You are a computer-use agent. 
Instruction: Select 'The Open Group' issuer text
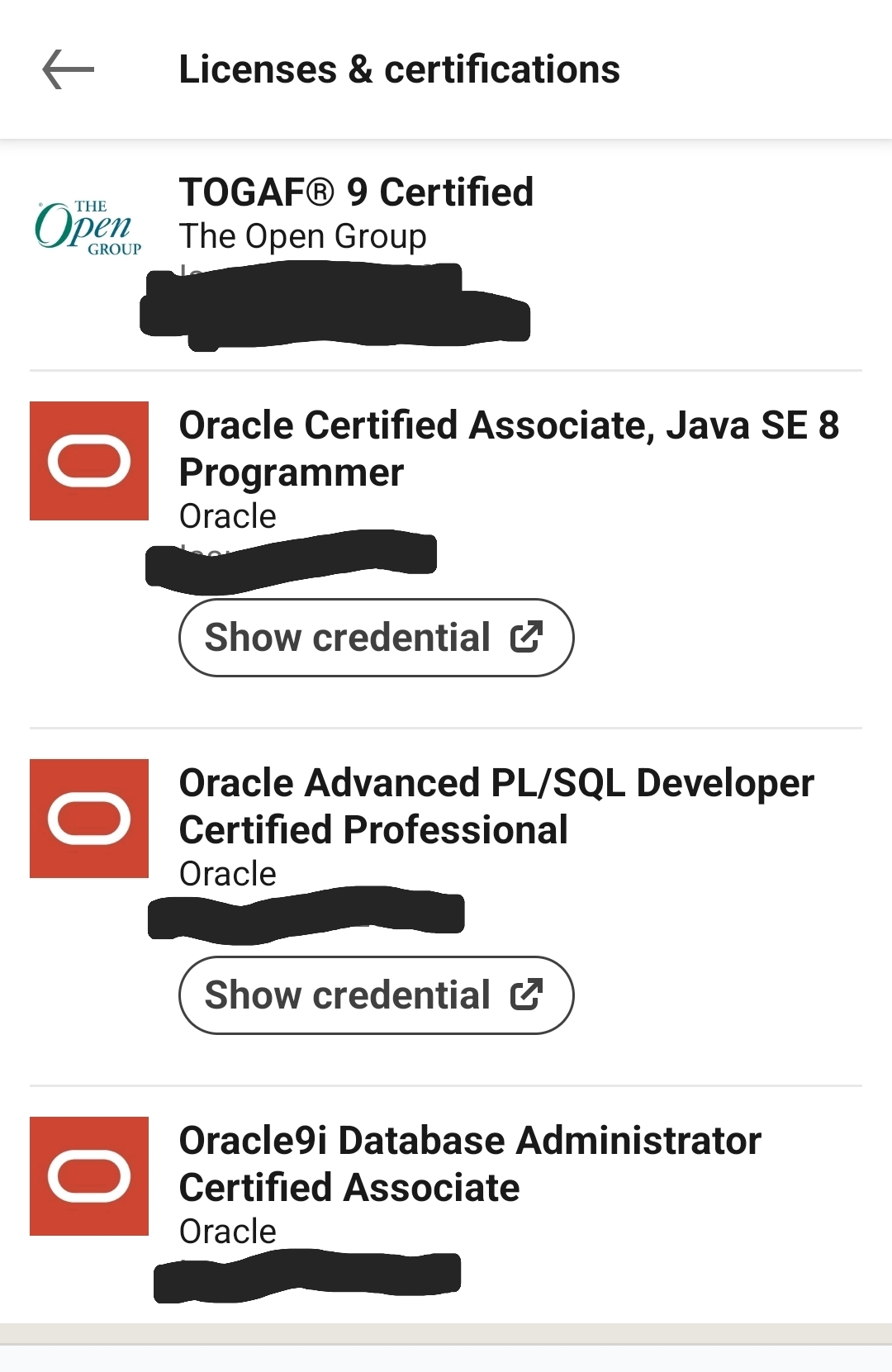[x=303, y=236]
